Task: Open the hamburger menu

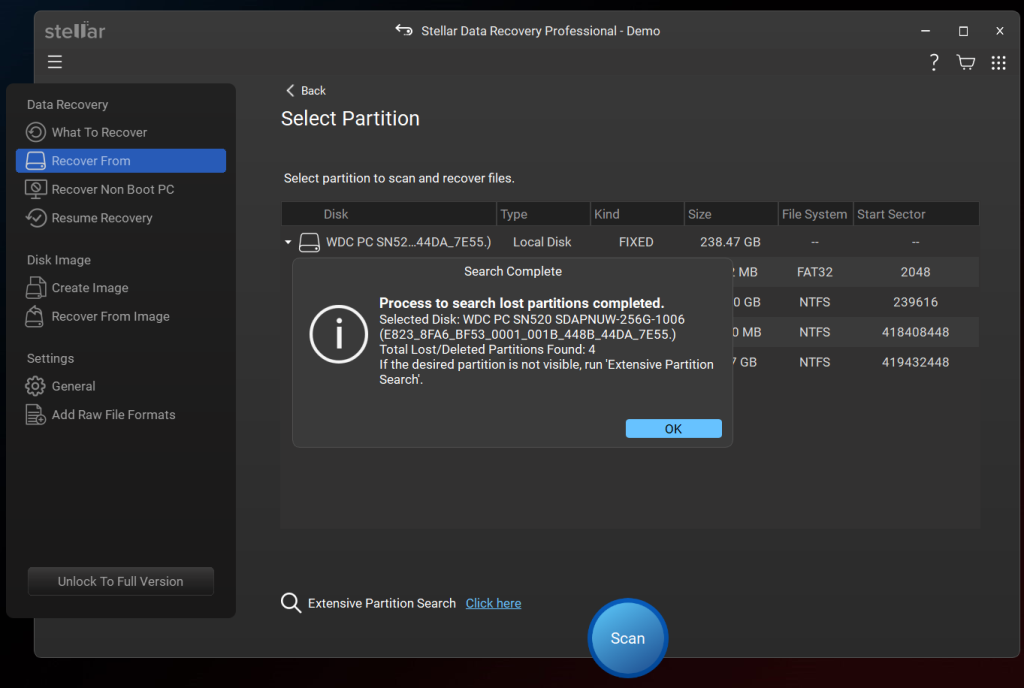Action: [55, 62]
